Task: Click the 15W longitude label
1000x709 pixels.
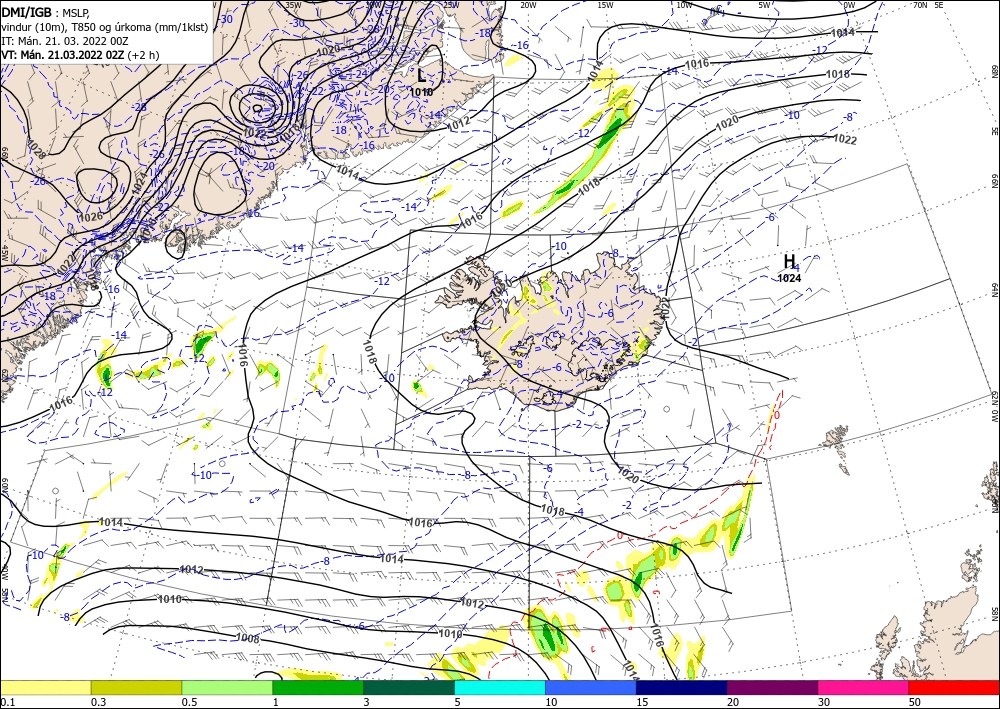Action: point(606,5)
